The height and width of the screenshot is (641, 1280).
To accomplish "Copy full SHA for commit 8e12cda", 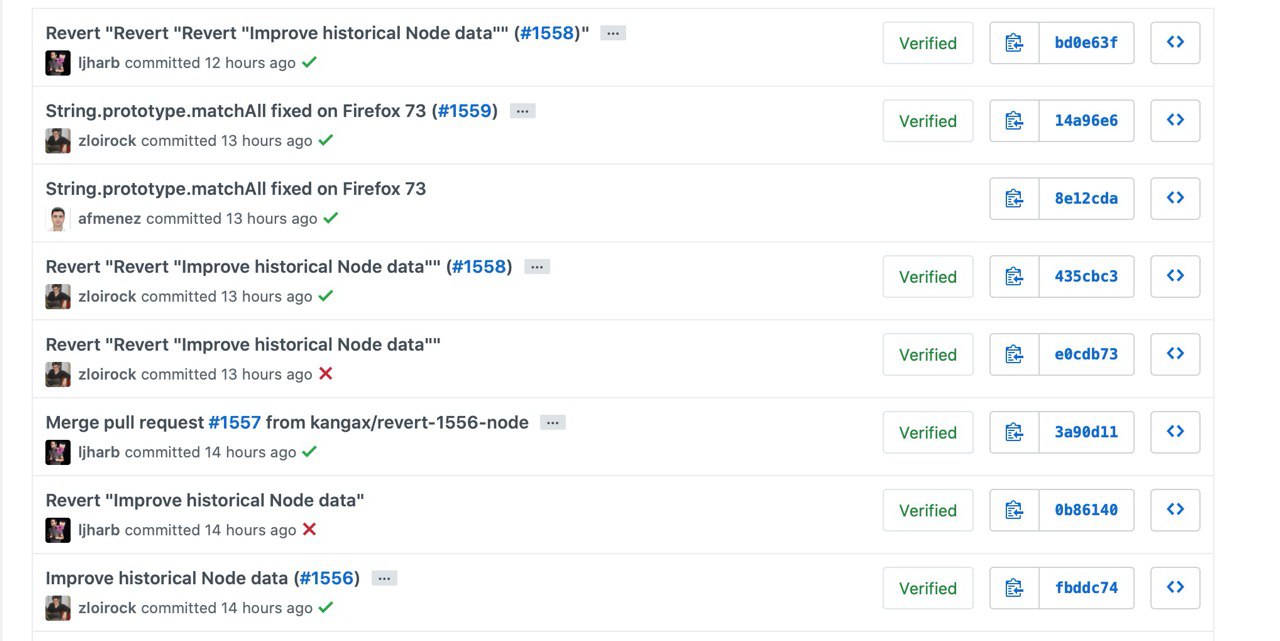I will coord(1014,198).
